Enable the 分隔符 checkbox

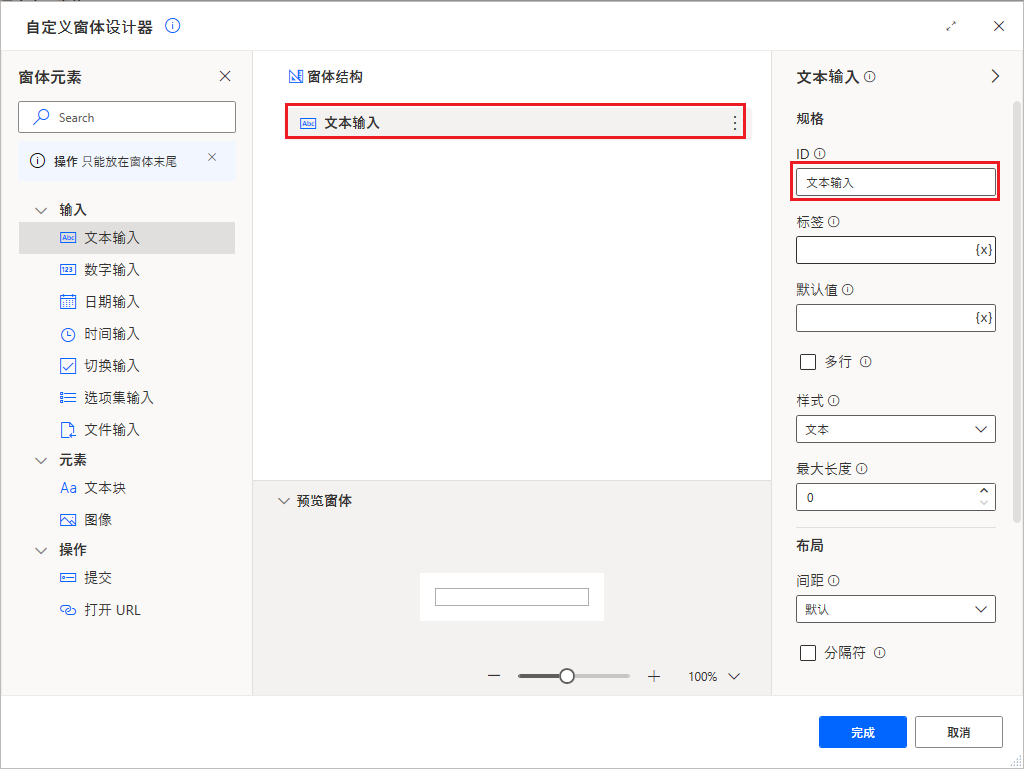[808, 652]
